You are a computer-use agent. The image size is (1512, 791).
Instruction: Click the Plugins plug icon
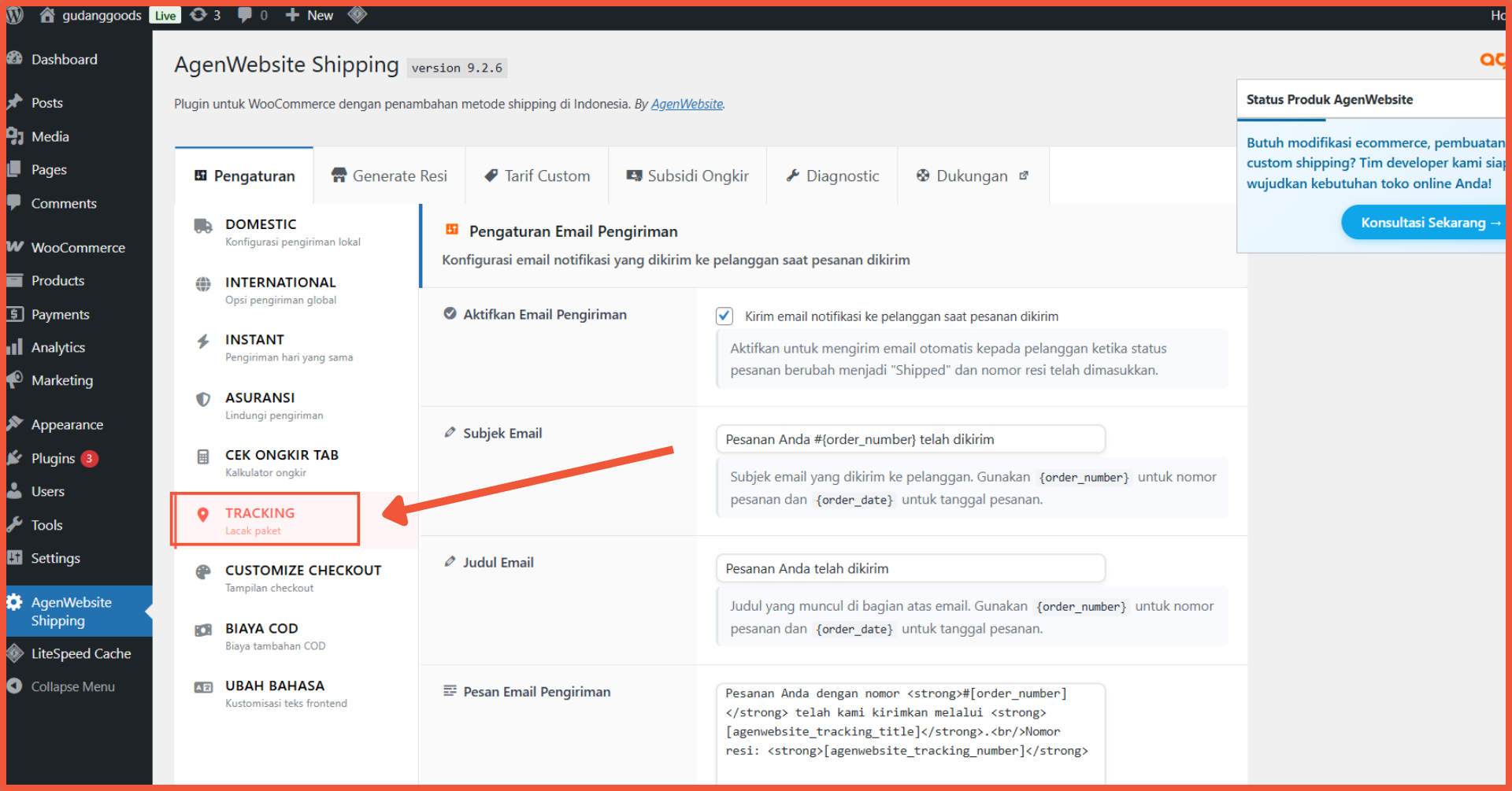tap(14, 457)
